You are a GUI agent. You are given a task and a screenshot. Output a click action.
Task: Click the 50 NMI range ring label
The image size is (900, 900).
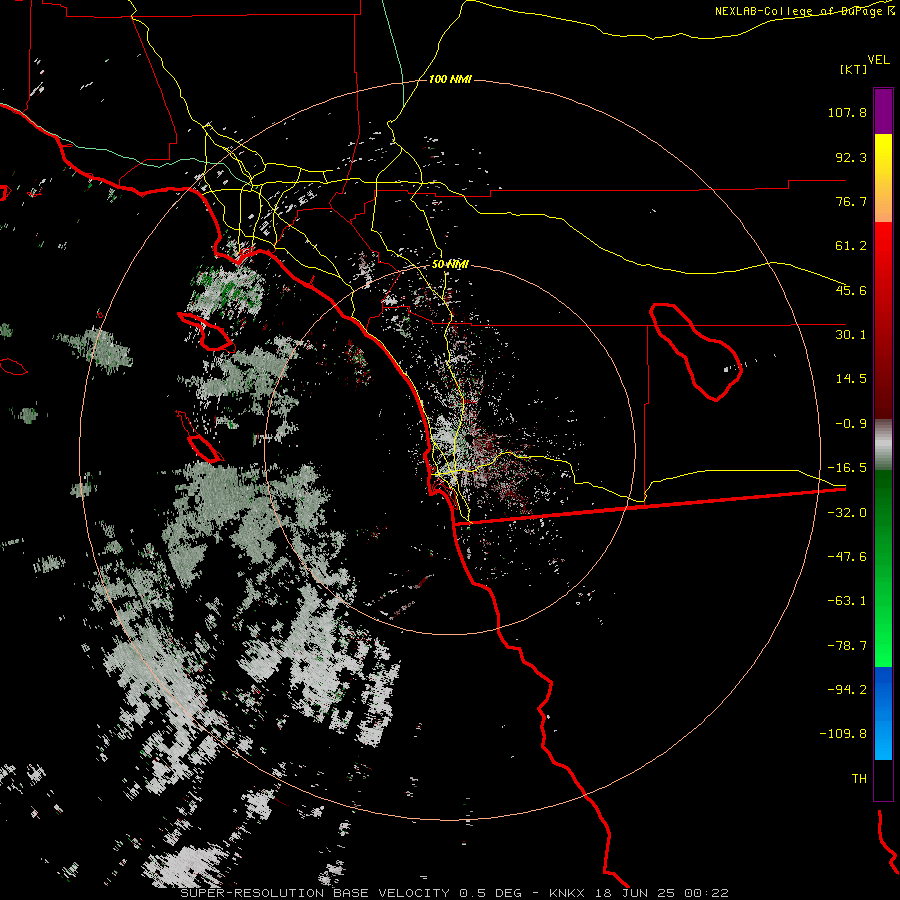450,265
